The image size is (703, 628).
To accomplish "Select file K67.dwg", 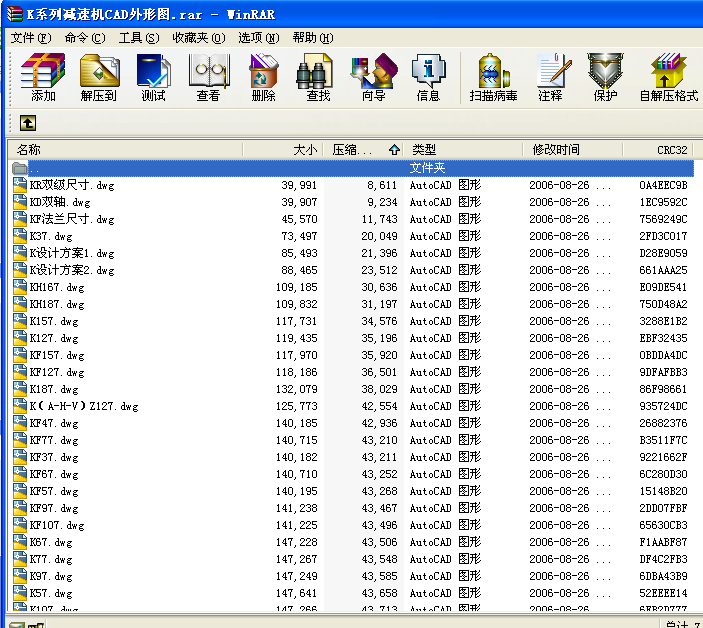I will pos(51,542).
